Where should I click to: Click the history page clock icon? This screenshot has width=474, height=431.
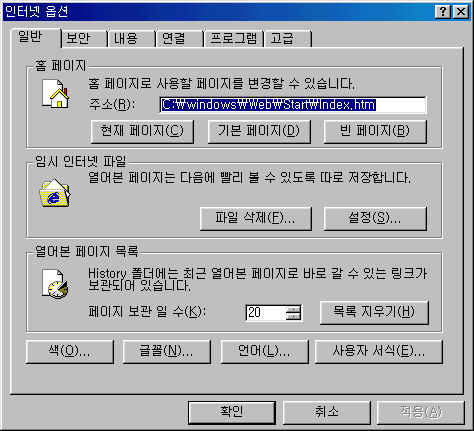point(55,284)
